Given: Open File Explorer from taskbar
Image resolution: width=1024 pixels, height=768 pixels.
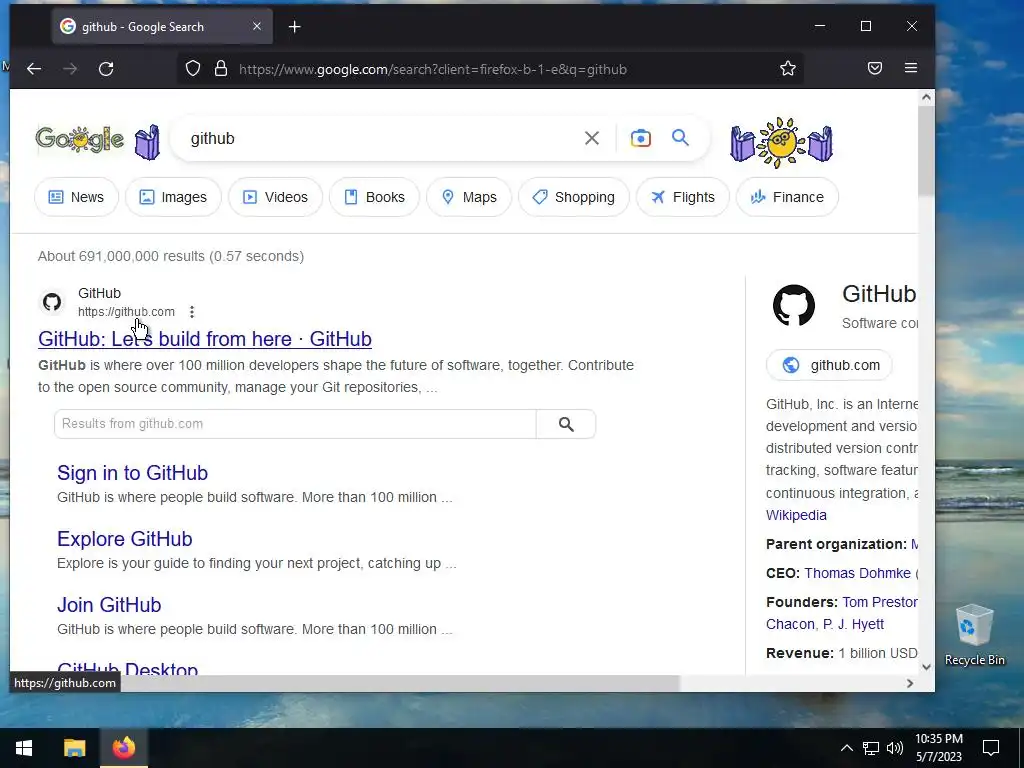Looking at the screenshot, I should click(74, 748).
